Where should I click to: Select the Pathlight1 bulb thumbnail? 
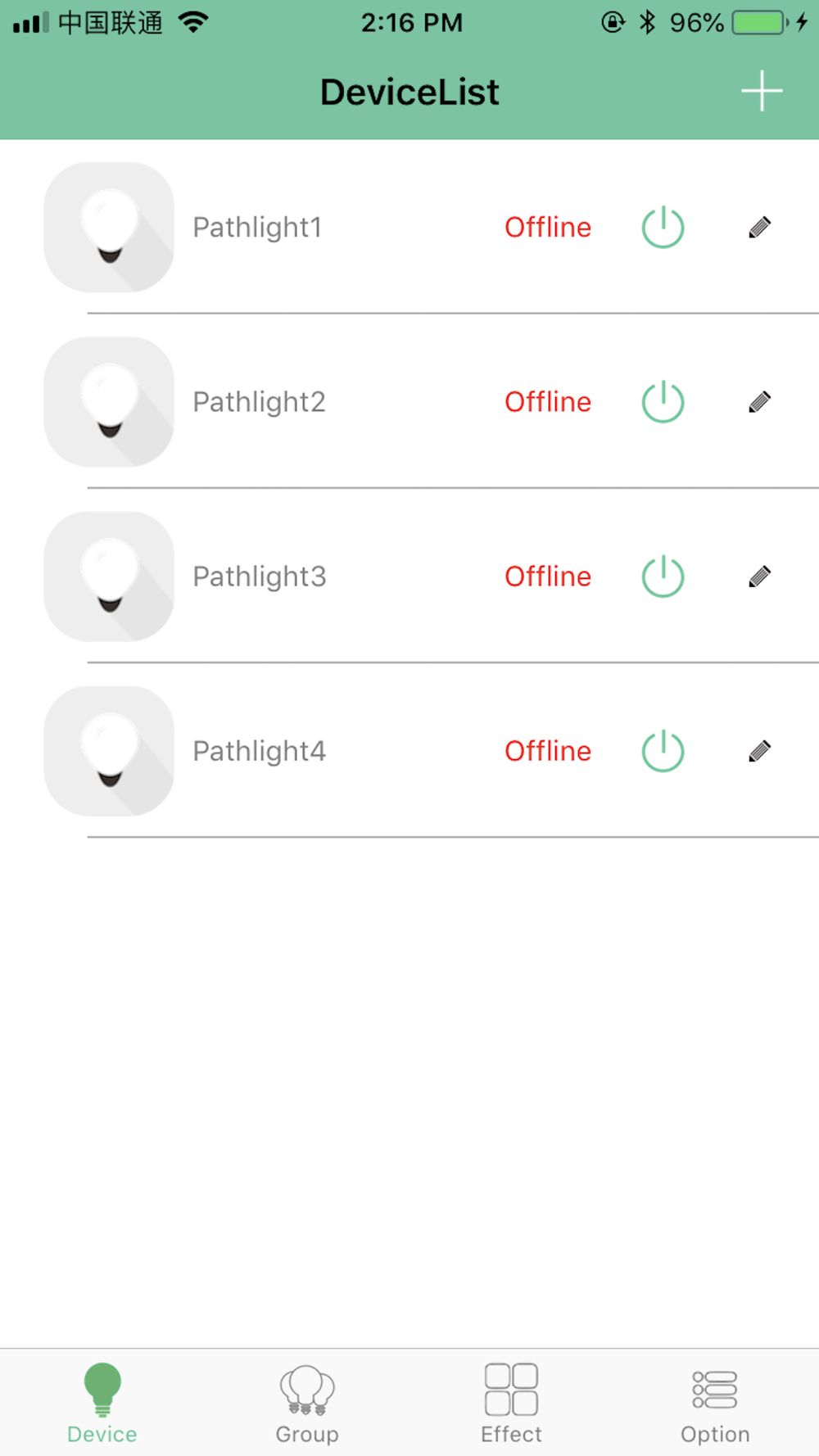(x=109, y=227)
